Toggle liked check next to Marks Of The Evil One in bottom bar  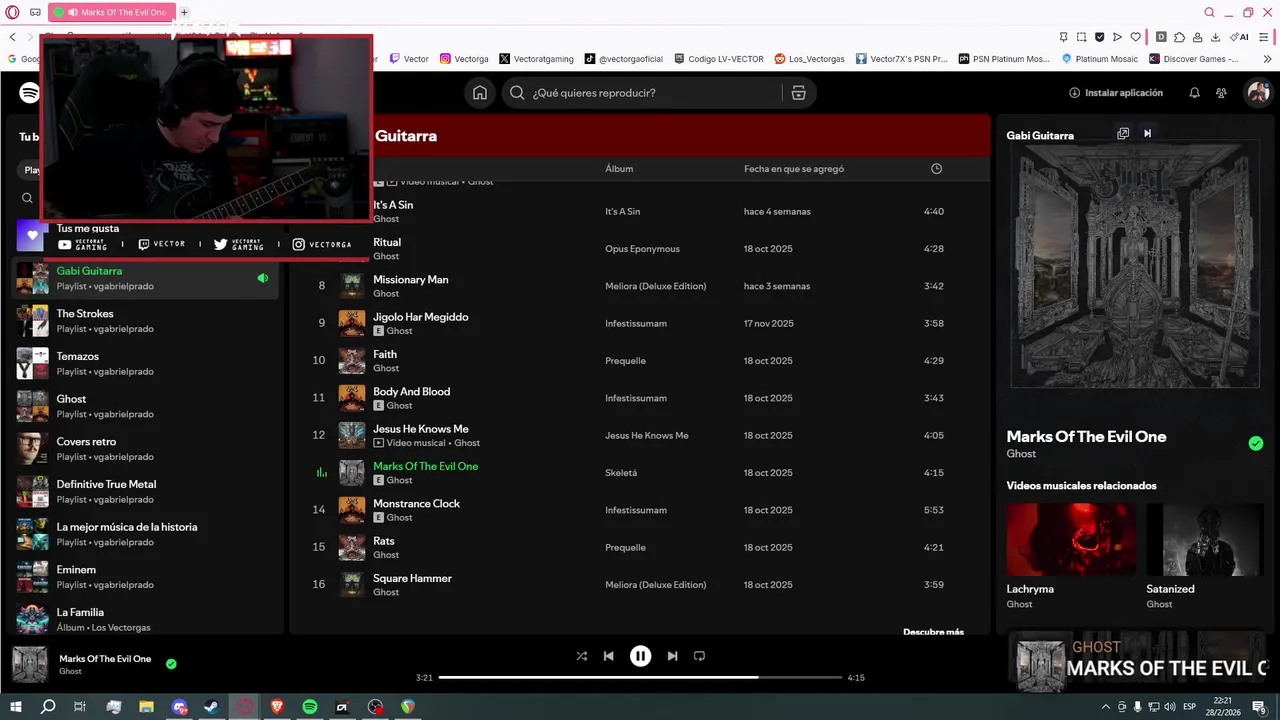tap(171, 664)
